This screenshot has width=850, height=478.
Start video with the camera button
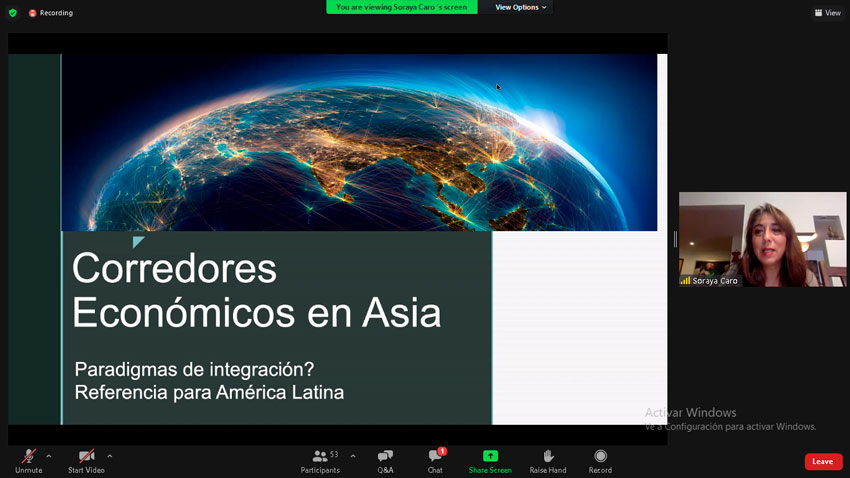(86, 460)
